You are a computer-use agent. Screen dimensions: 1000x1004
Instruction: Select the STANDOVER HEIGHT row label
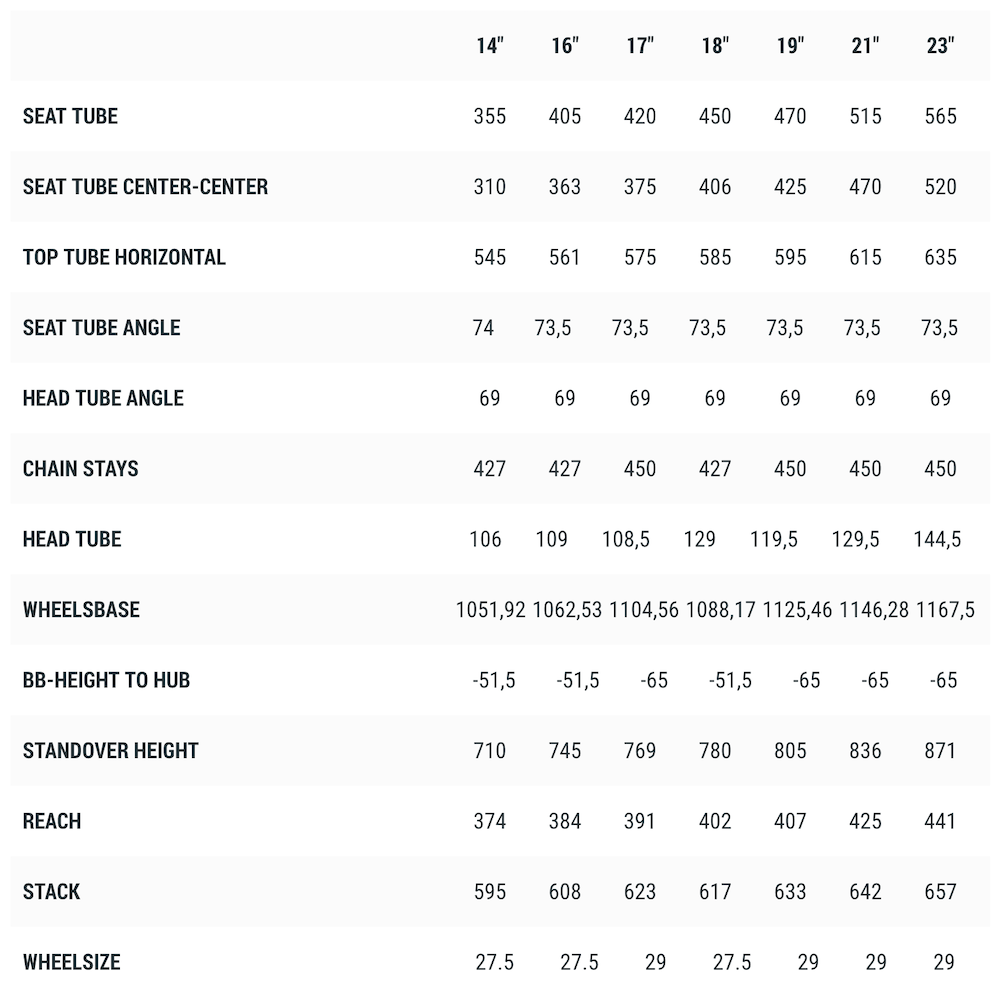[x=111, y=750]
